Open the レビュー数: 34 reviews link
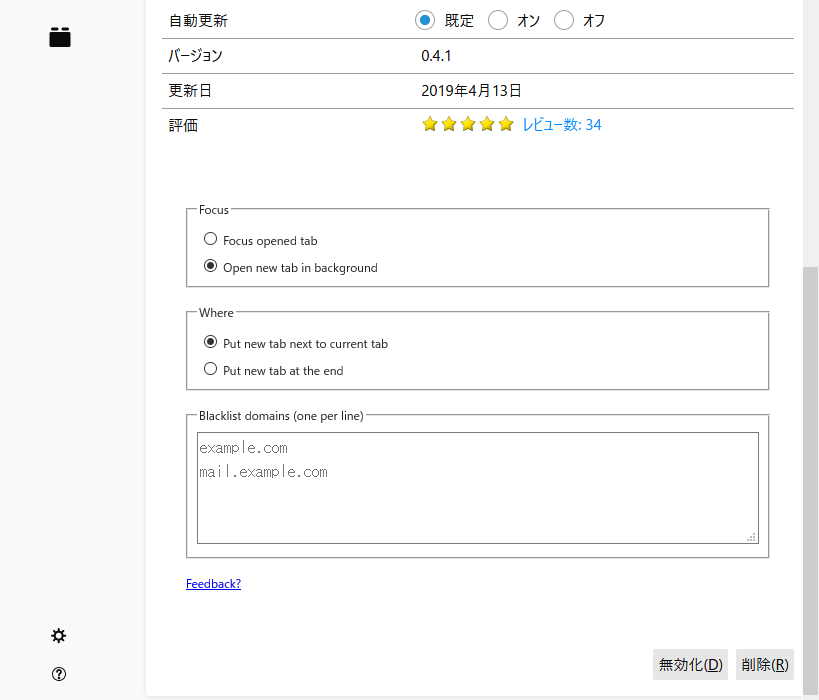The height and width of the screenshot is (700, 819). 561,125
